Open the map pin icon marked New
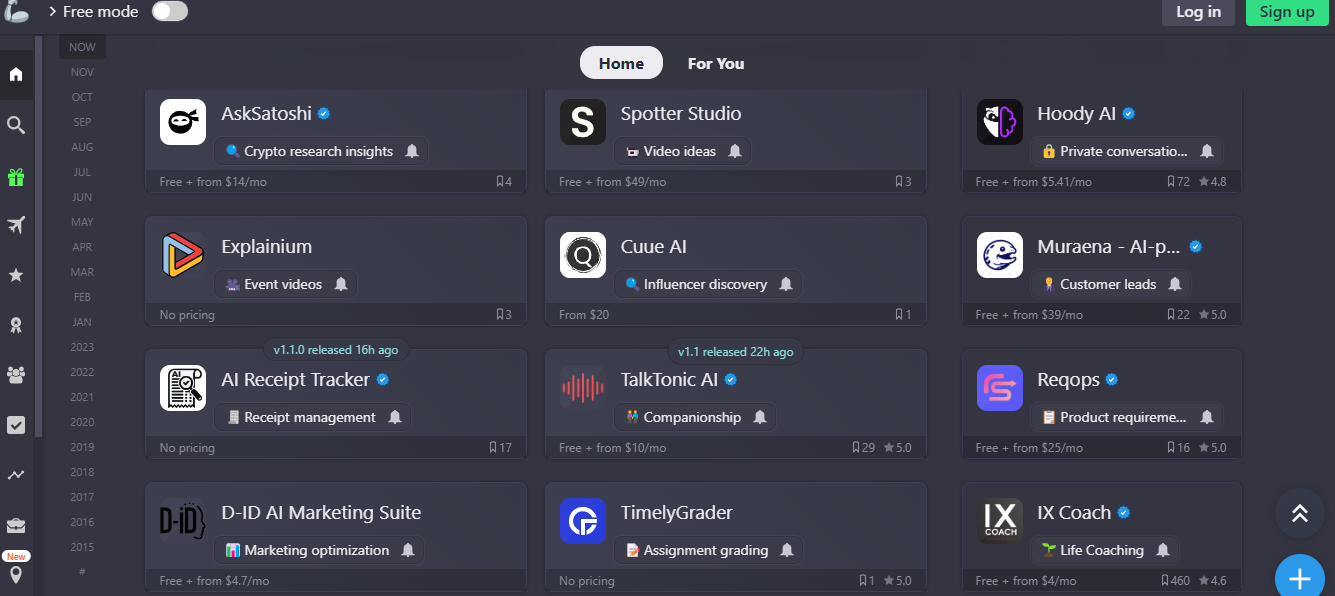Image resolution: width=1335 pixels, height=596 pixels. tap(16, 575)
